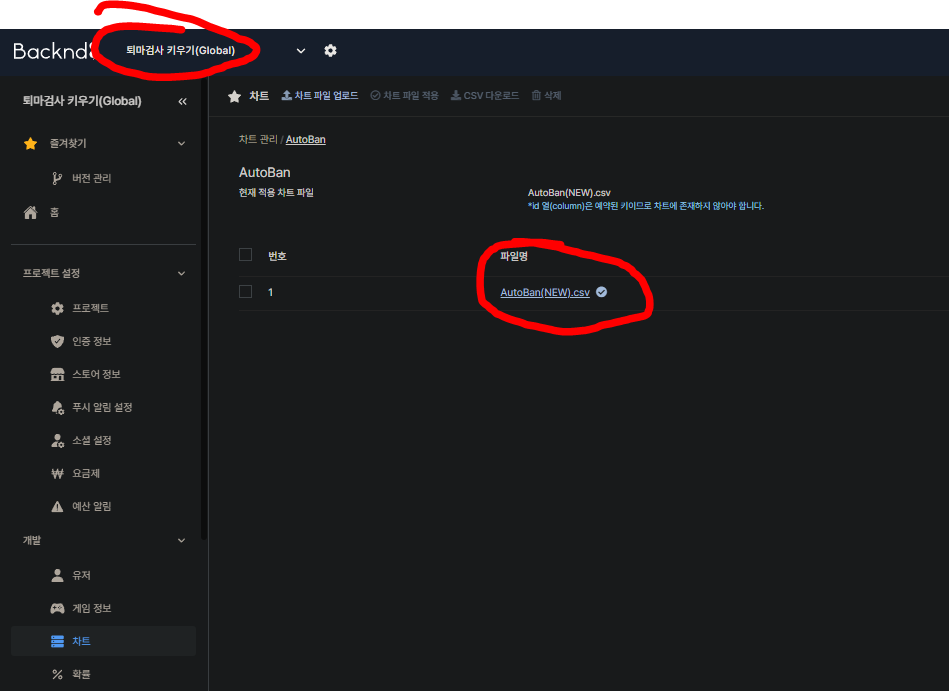The image size is (949, 691).
Task: Click the AutoBan breadcrumb link
Action: 305,139
